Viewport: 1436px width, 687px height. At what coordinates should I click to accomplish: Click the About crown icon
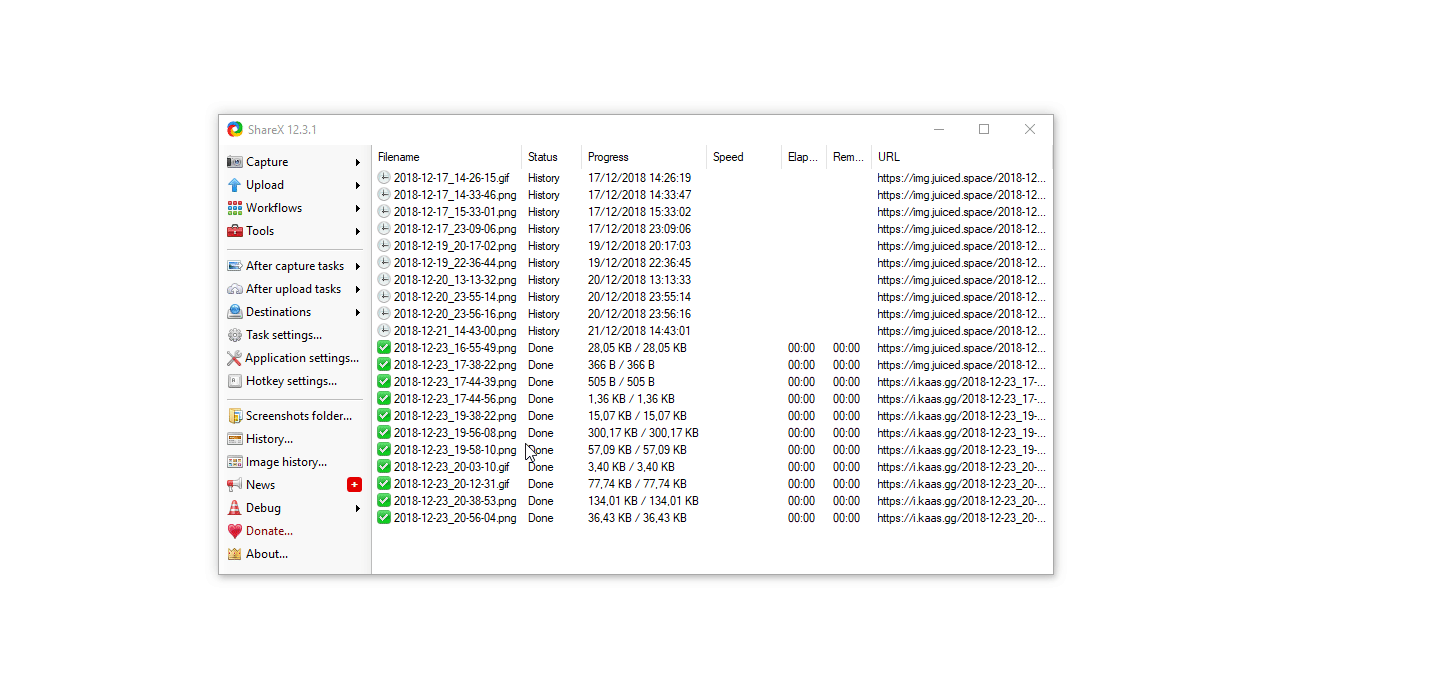(234, 554)
